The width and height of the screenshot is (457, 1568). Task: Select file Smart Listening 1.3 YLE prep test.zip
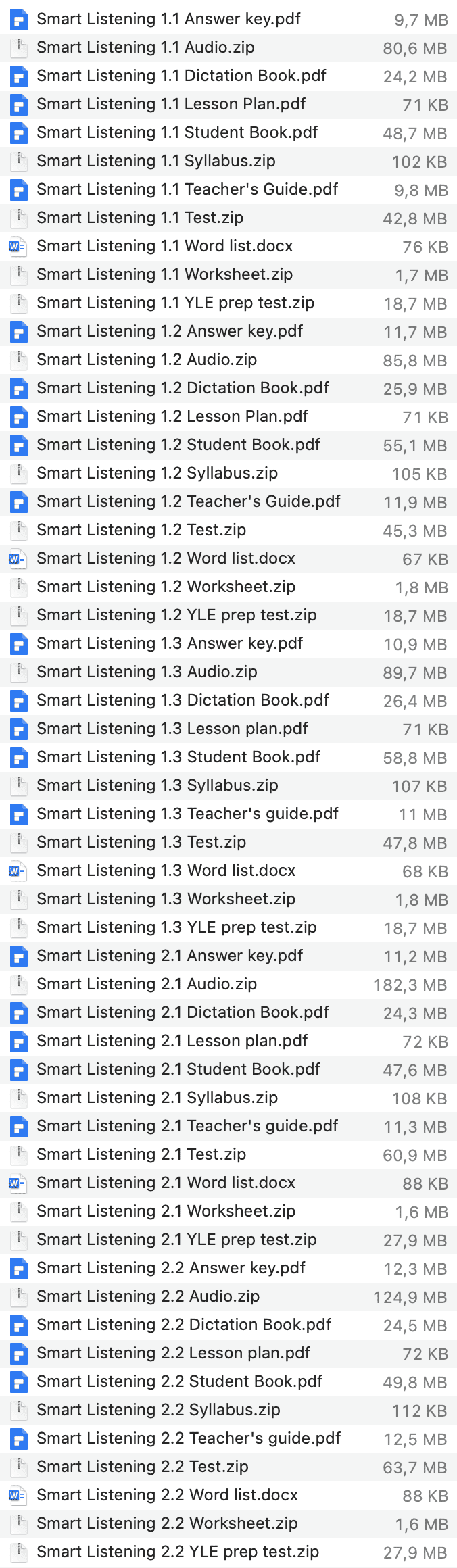228,928
